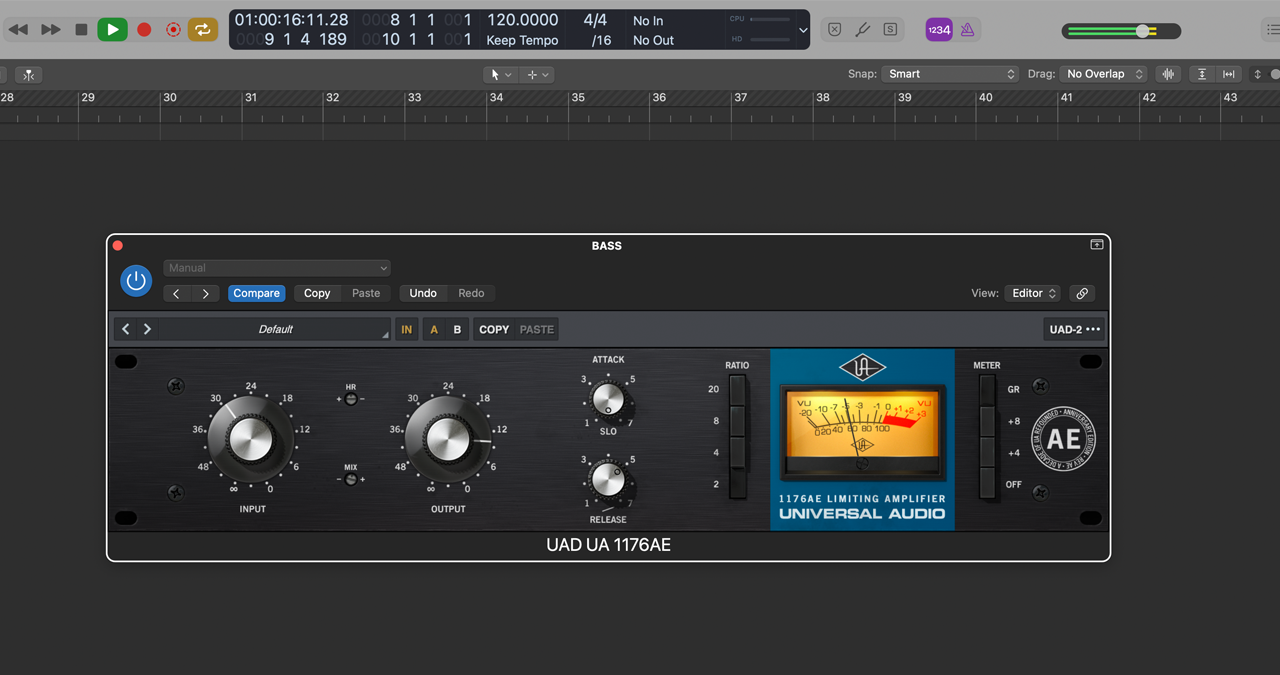The height and width of the screenshot is (675, 1280).
Task: Open the pointer left-click tool menu
Action: tap(500, 74)
